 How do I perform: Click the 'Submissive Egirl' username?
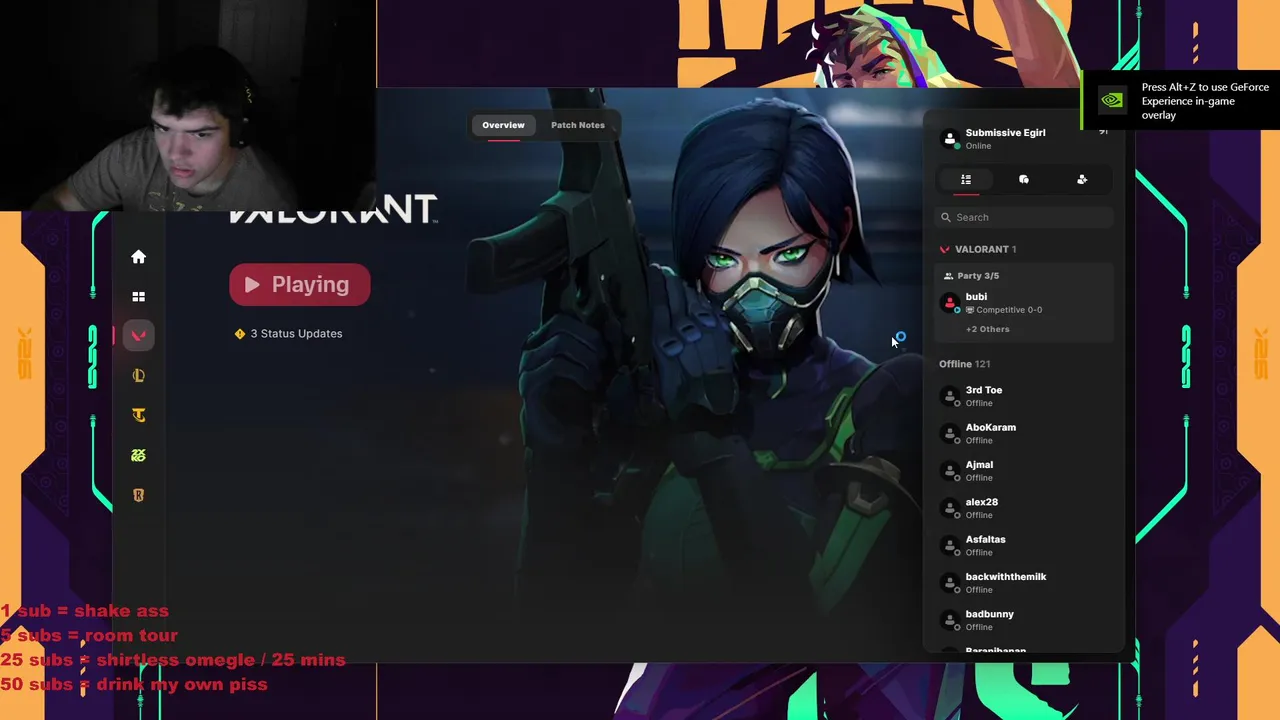pyautogui.click(x=1005, y=133)
